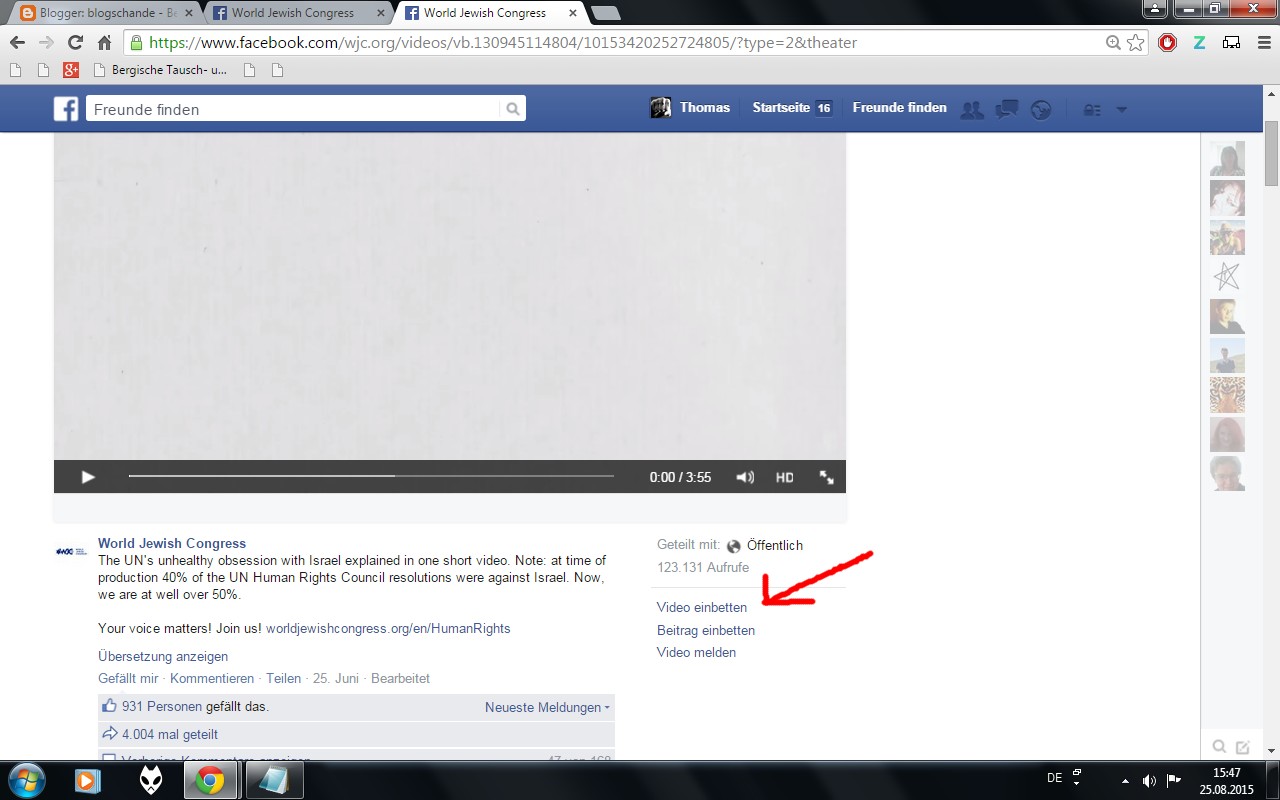Viewport: 1280px width, 800px height.
Task: Bookmark page with star icon
Action: click(x=1135, y=43)
